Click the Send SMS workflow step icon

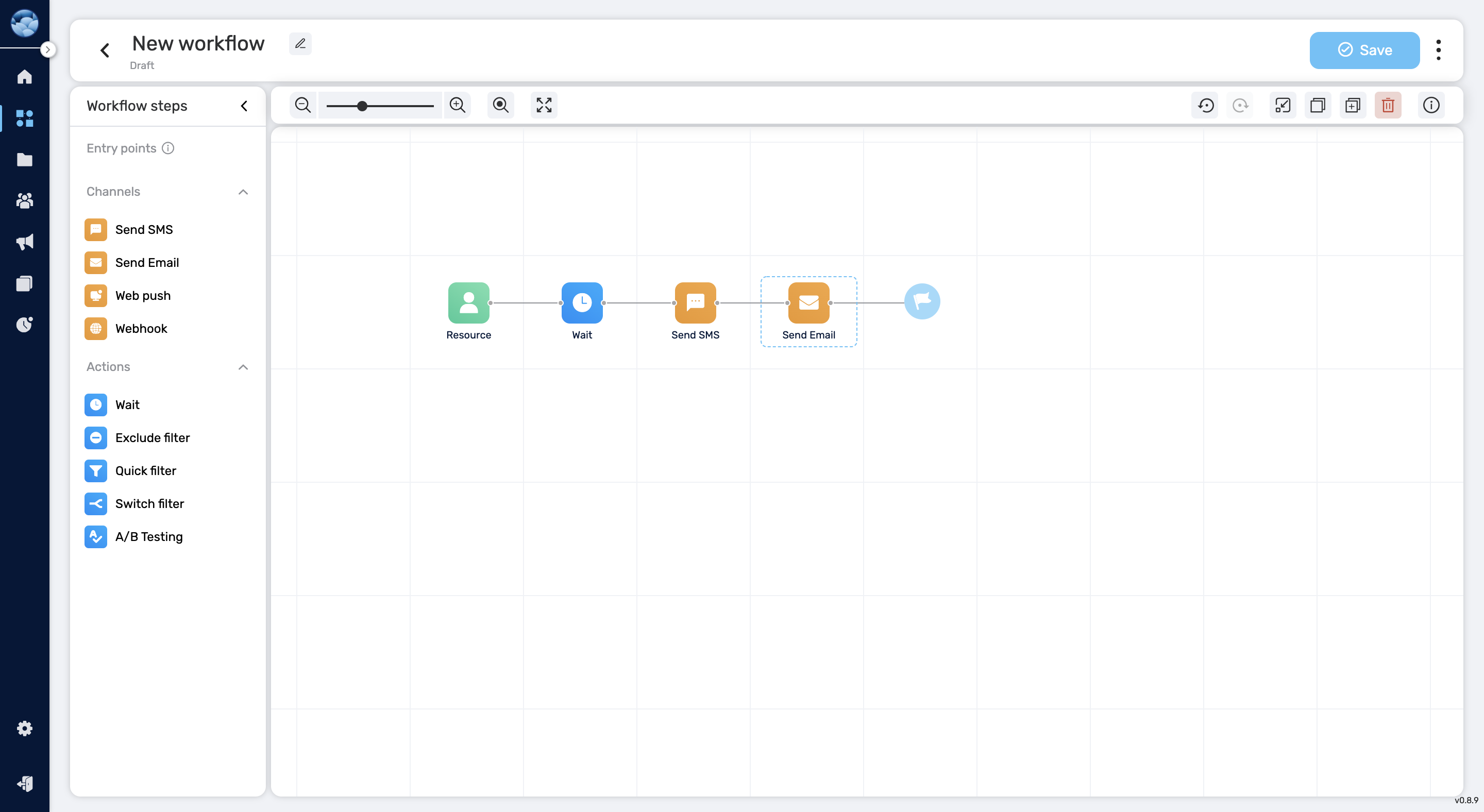coord(695,301)
